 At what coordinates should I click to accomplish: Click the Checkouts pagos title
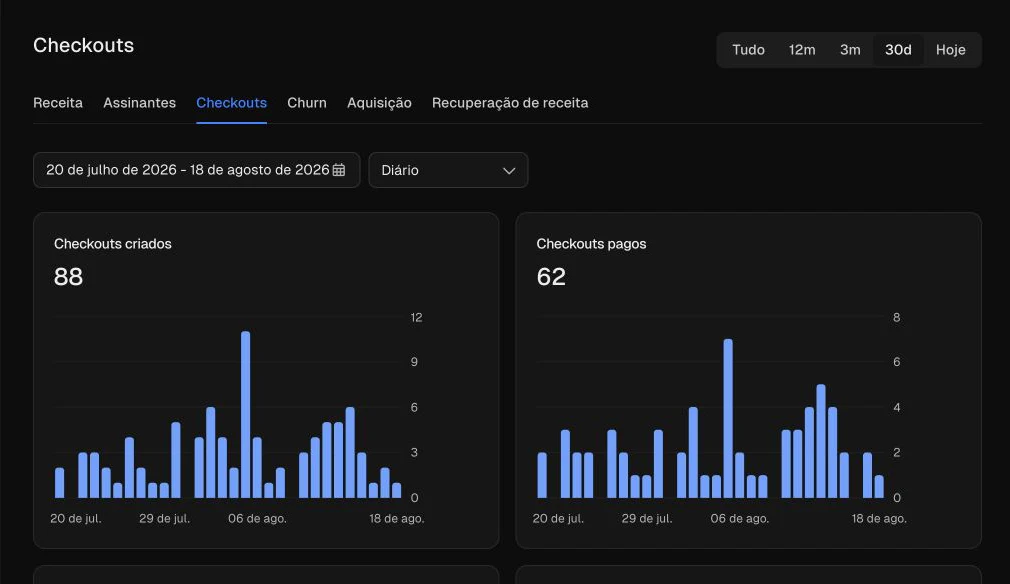[591, 244]
